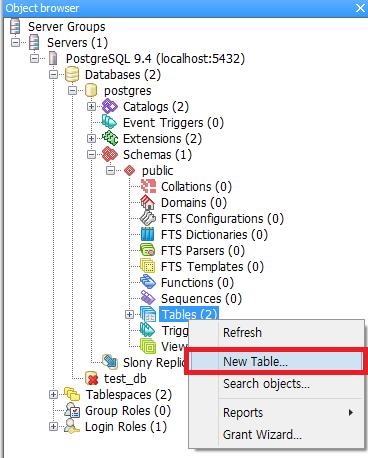Select Refresh in the context menu
Viewport: 368px width, 458px height.
click(x=242, y=332)
